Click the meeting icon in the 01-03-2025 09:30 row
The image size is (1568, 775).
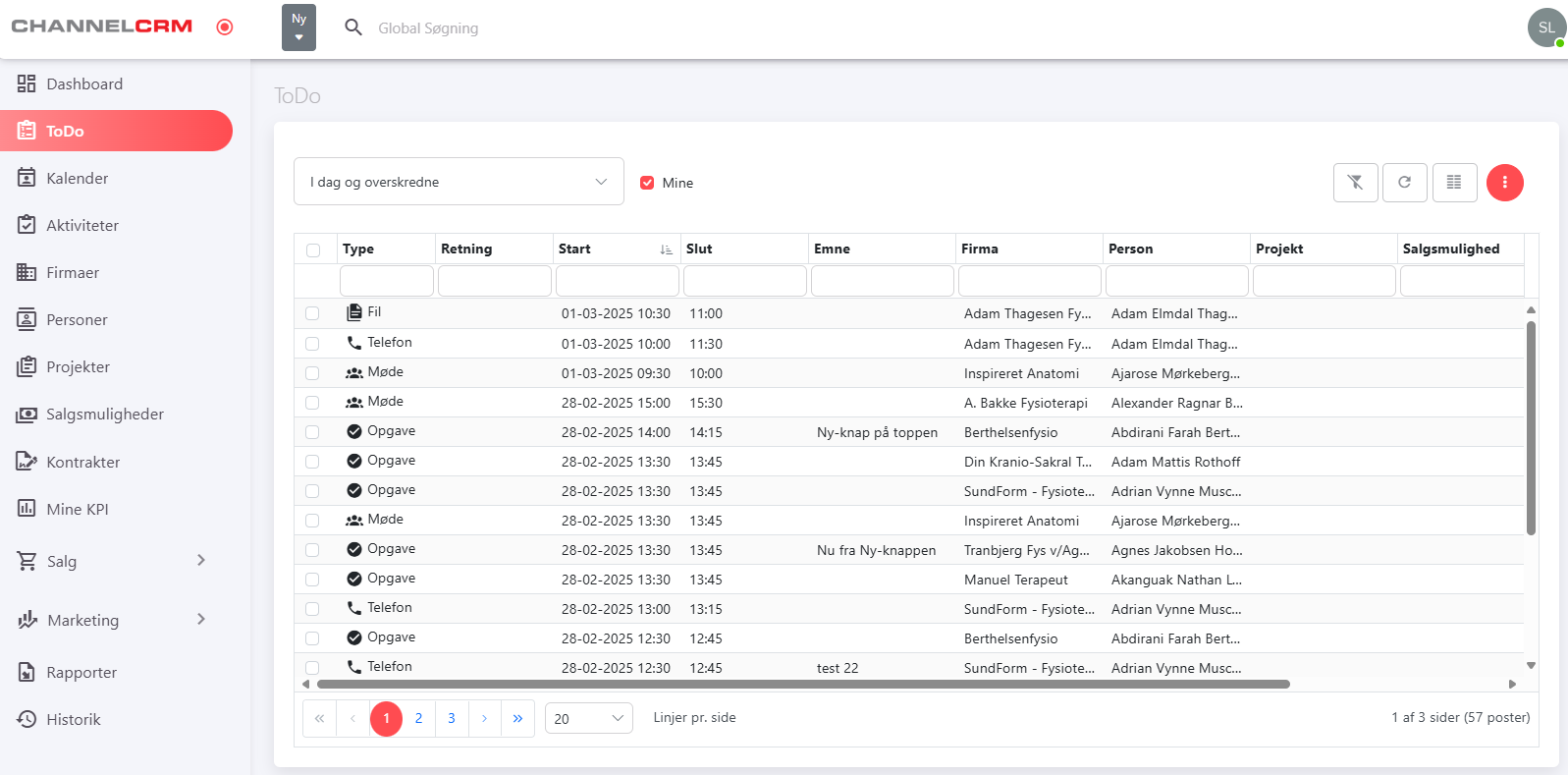354,373
